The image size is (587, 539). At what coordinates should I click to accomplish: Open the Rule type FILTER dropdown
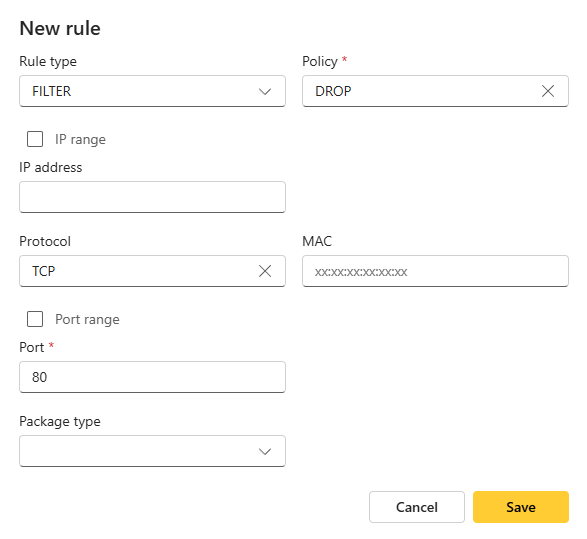pyautogui.click(x=152, y=91)
